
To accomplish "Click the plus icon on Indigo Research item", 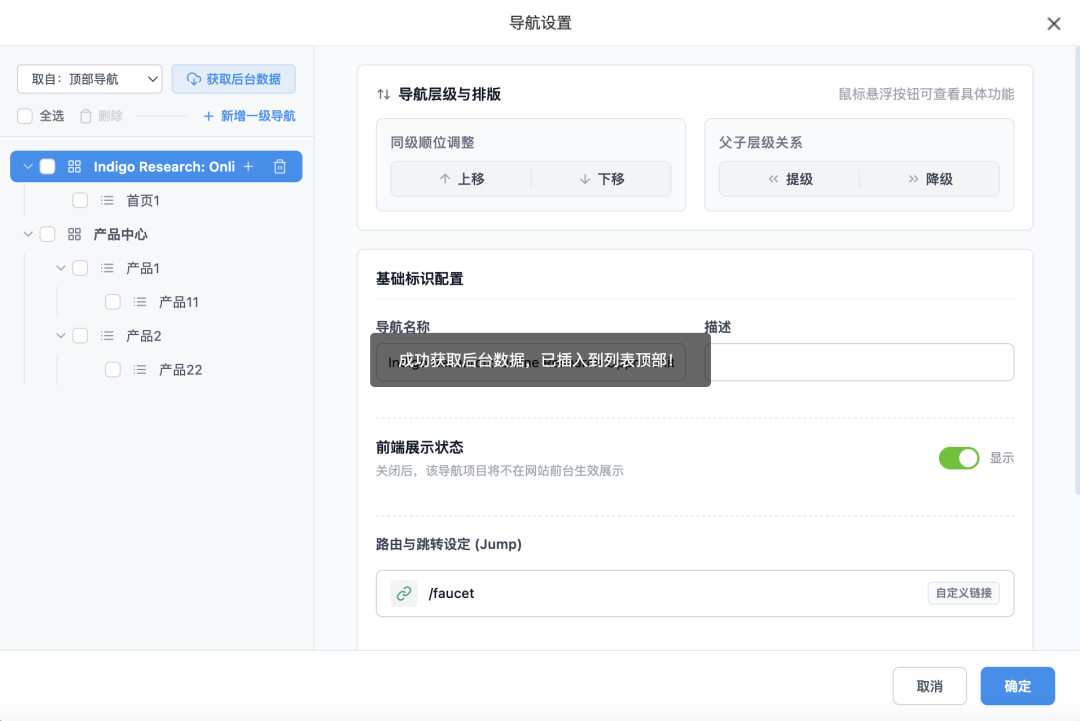I will coord(249,167).
